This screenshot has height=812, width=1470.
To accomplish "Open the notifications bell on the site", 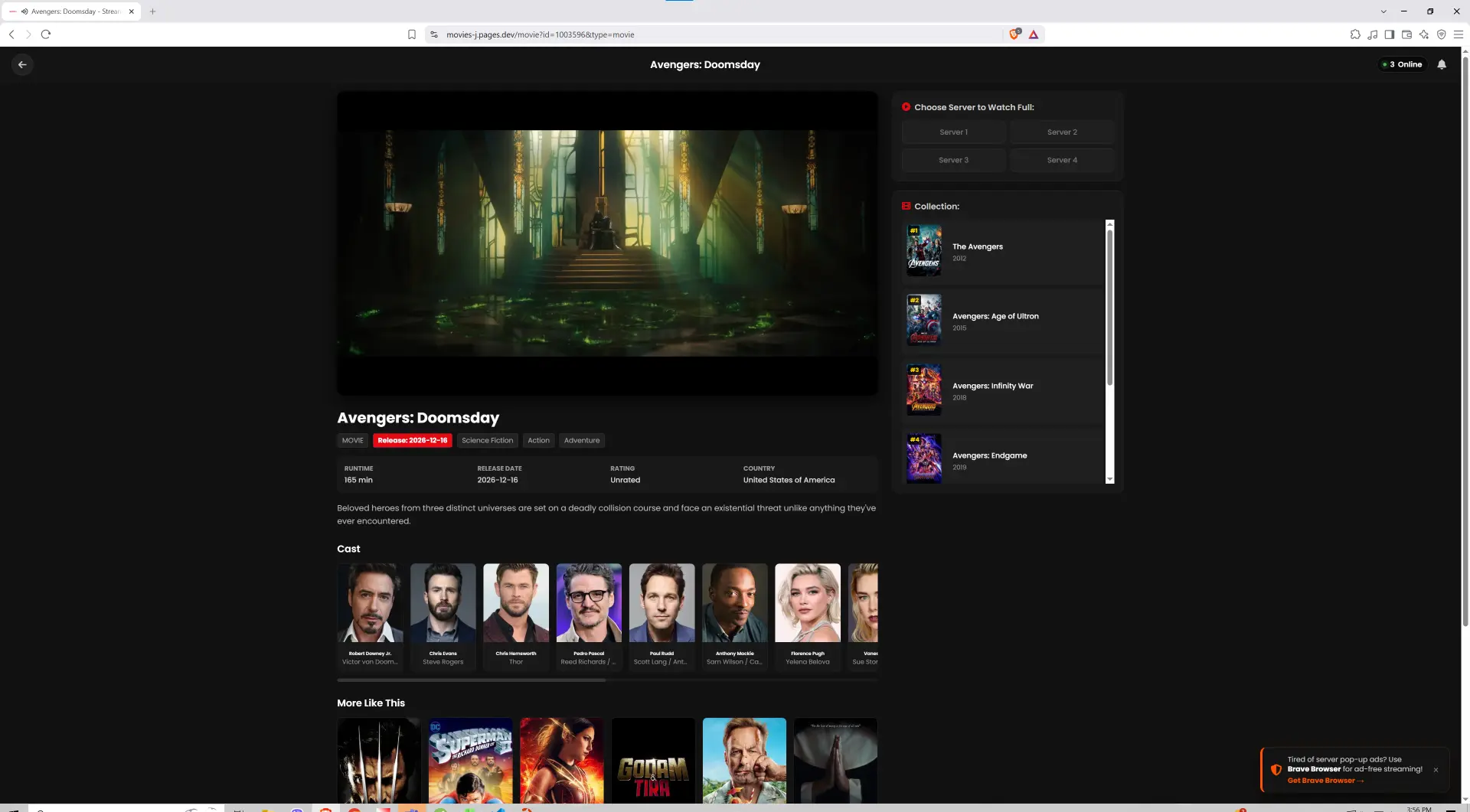I will (x=1442, y=65).
